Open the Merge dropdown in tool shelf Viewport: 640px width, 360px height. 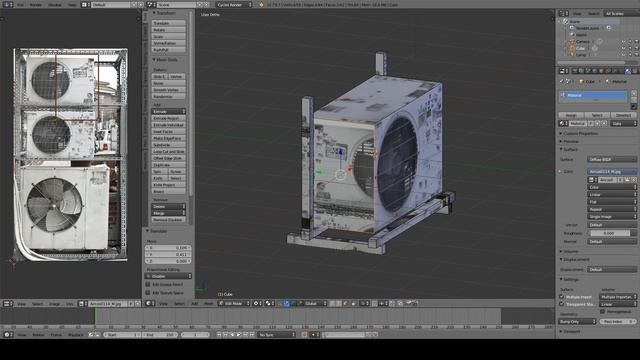pos(169,213)
